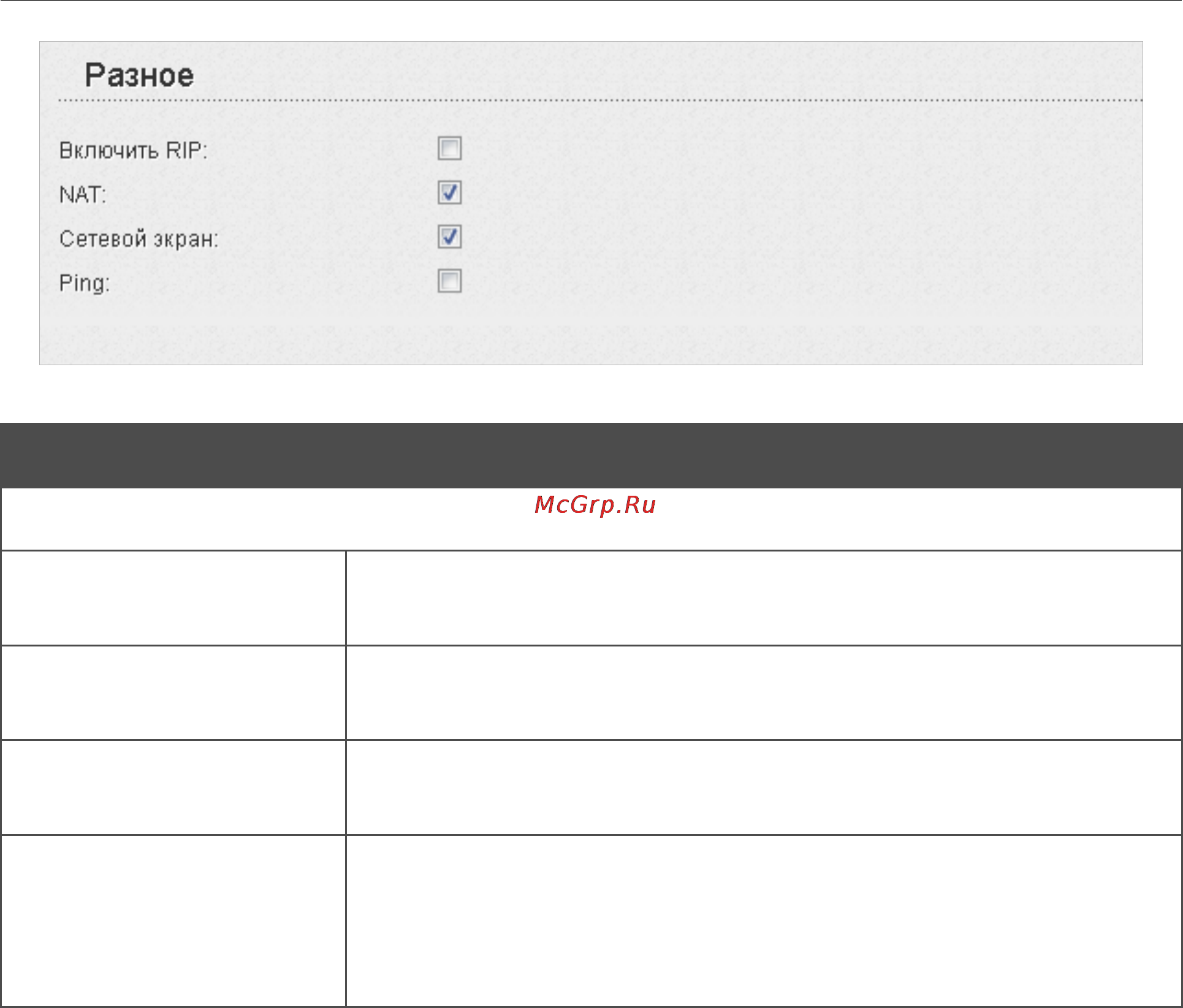Select the third row right table cell
The width and height of the screenshot is (1183, 1008).
(764, 787)
